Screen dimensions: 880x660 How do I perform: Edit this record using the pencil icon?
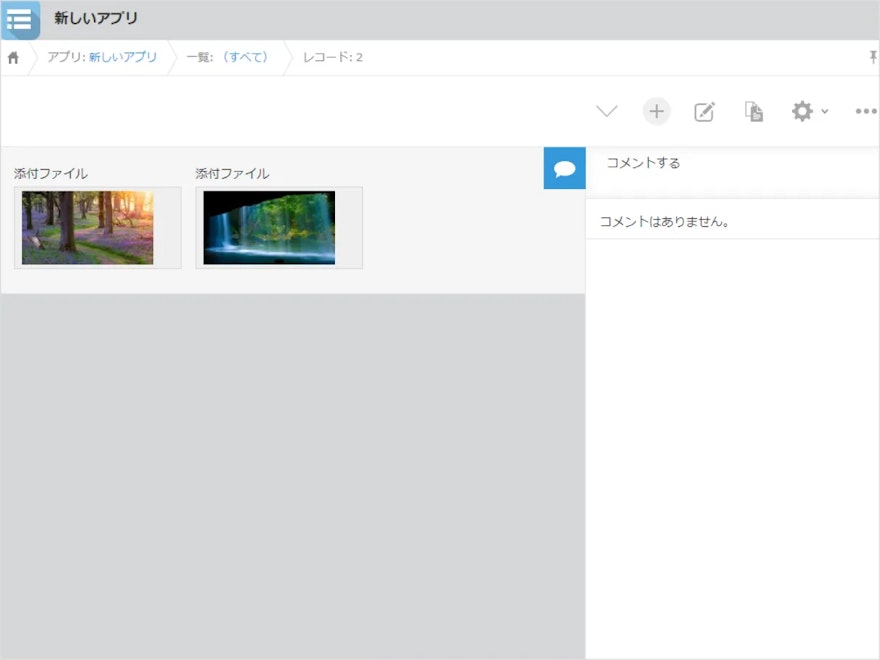click(x=704, y=111)
